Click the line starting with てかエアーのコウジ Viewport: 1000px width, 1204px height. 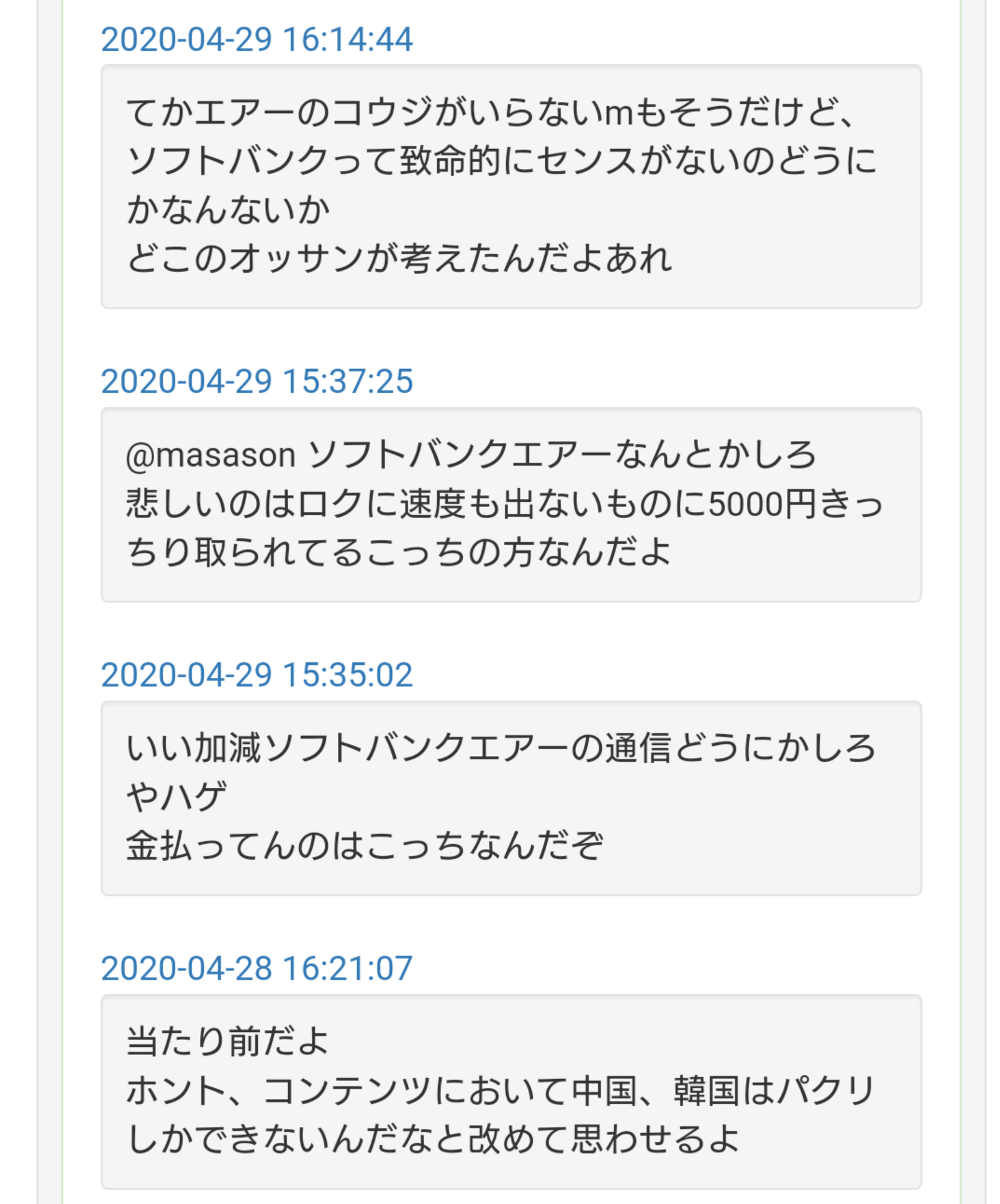pyautogui.click(x=491, y=112)
